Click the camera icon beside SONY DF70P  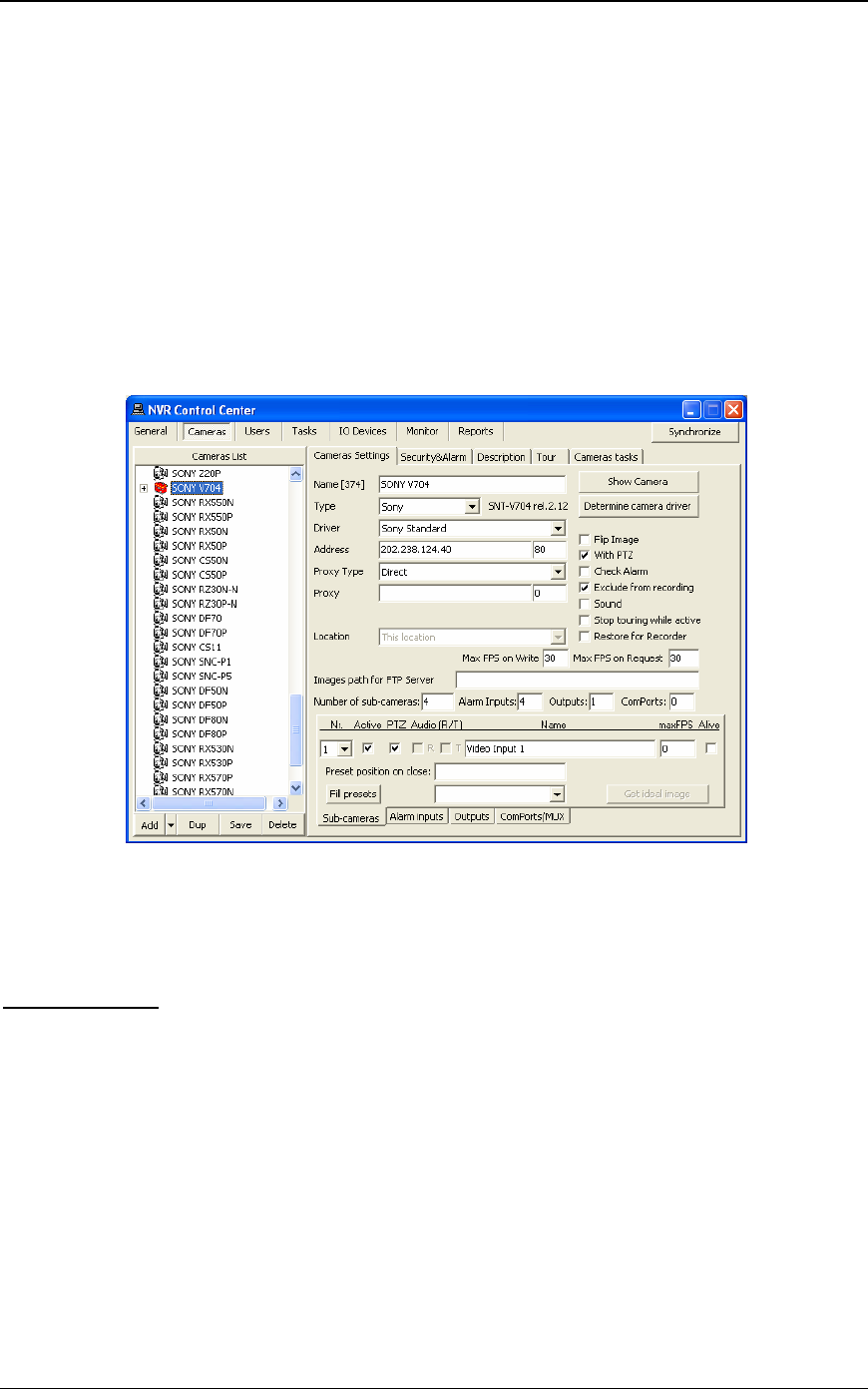[161, 633]
